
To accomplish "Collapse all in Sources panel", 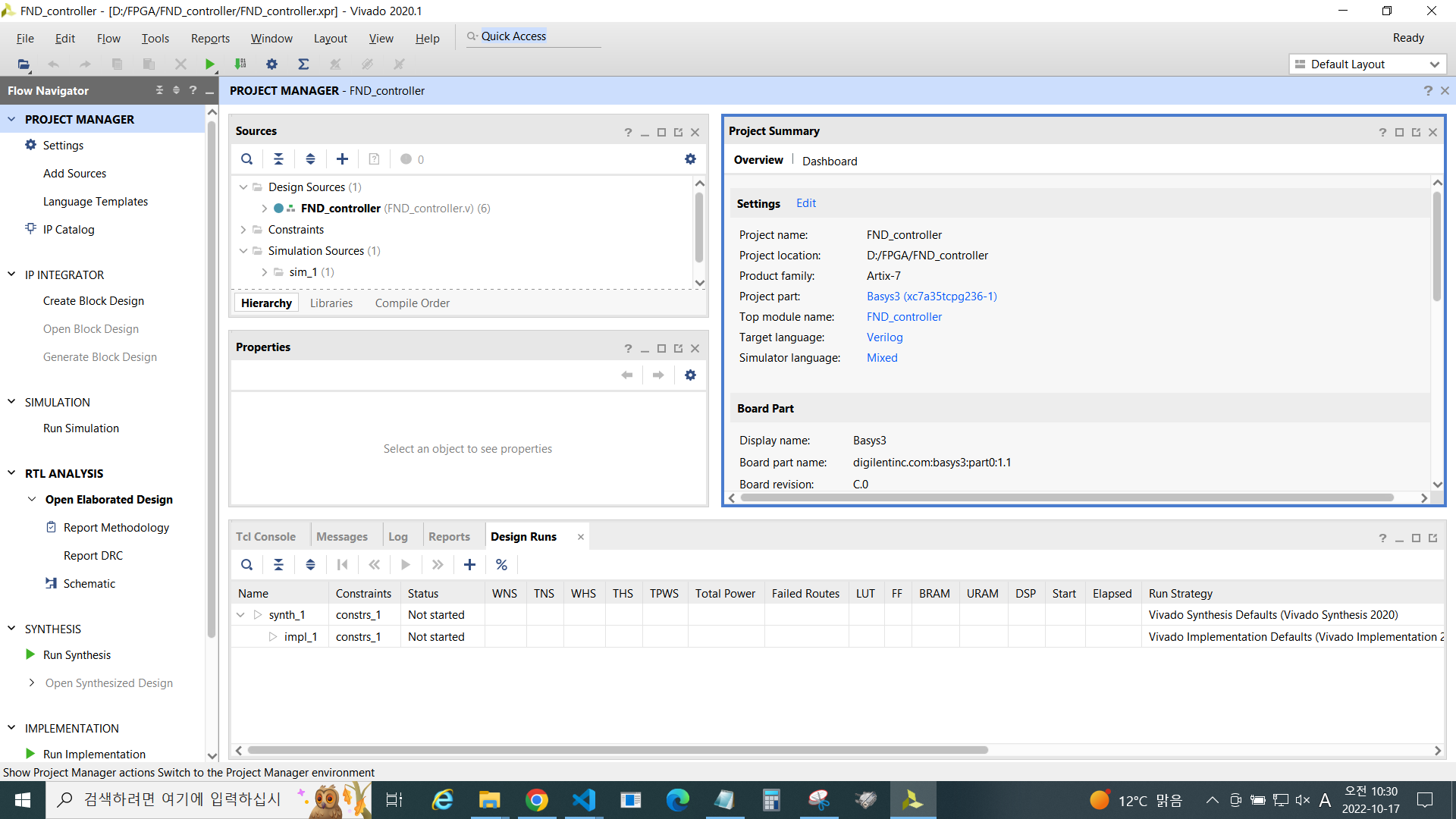I will pos(278,159).
